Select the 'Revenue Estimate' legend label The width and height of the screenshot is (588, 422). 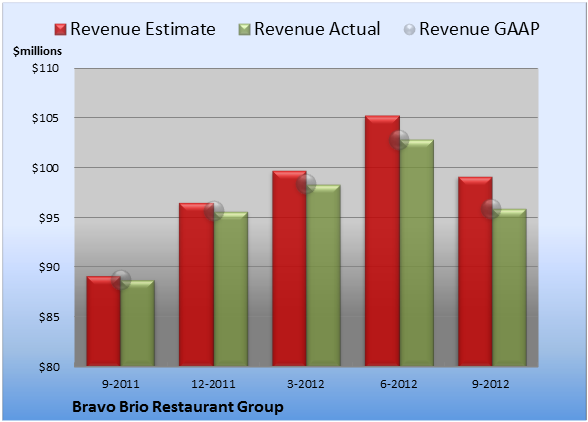coord(143,29)
